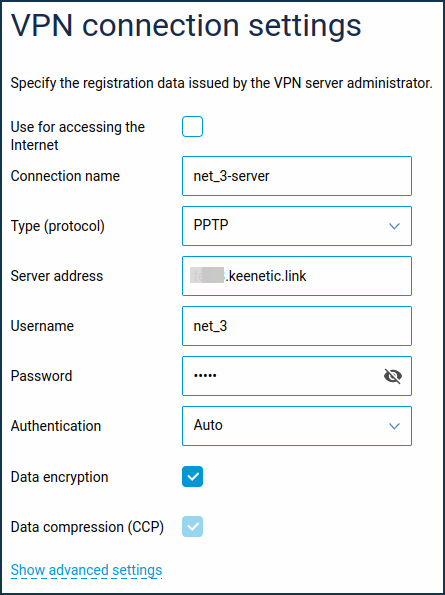The image size is (445, 595).
Task: Toggle password visibility eye icon
Action: pyautogui.click(x=393, y=376)
